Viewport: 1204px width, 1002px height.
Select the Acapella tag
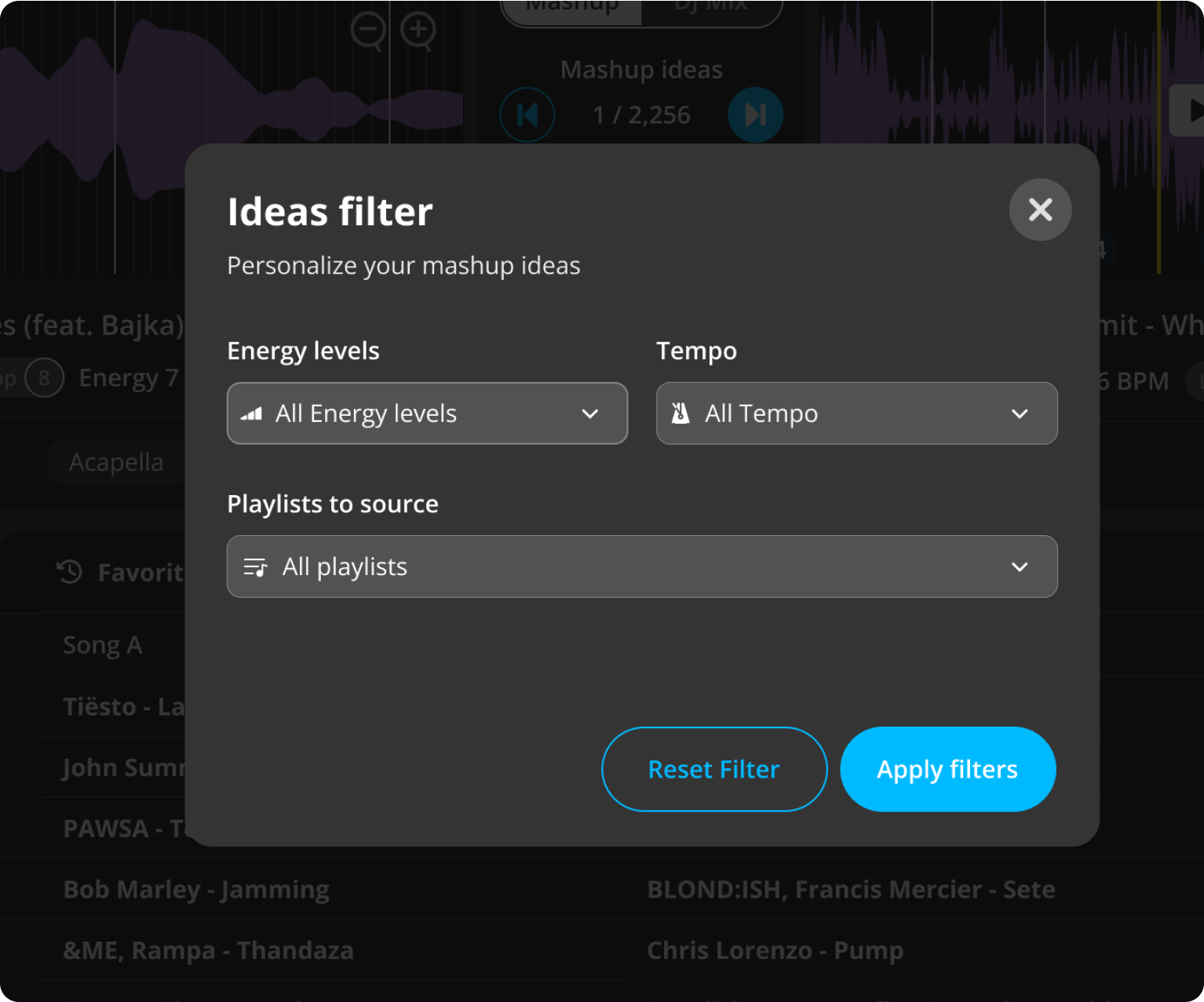[x=116, y=462]
